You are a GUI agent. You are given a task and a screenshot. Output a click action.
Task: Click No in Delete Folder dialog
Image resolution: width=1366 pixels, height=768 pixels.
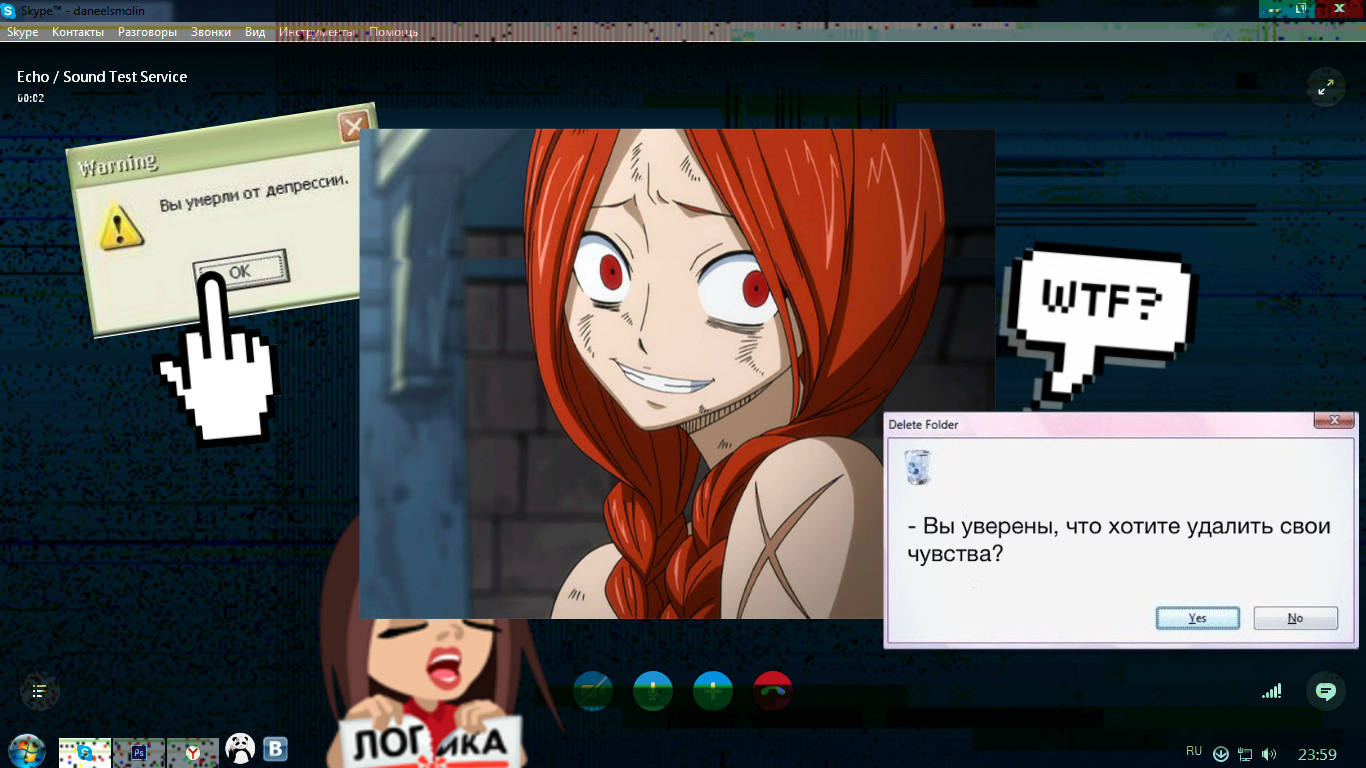(x=1295, y=618)
